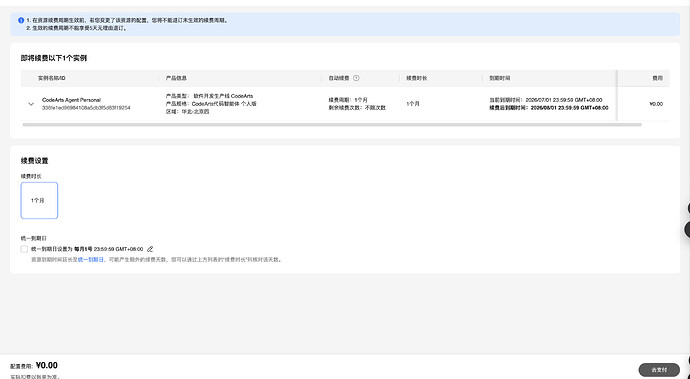Screen dimensions: 690x379
Task: Expand the CodeArts Agent Personal row
Action: (x=31, y=104)
